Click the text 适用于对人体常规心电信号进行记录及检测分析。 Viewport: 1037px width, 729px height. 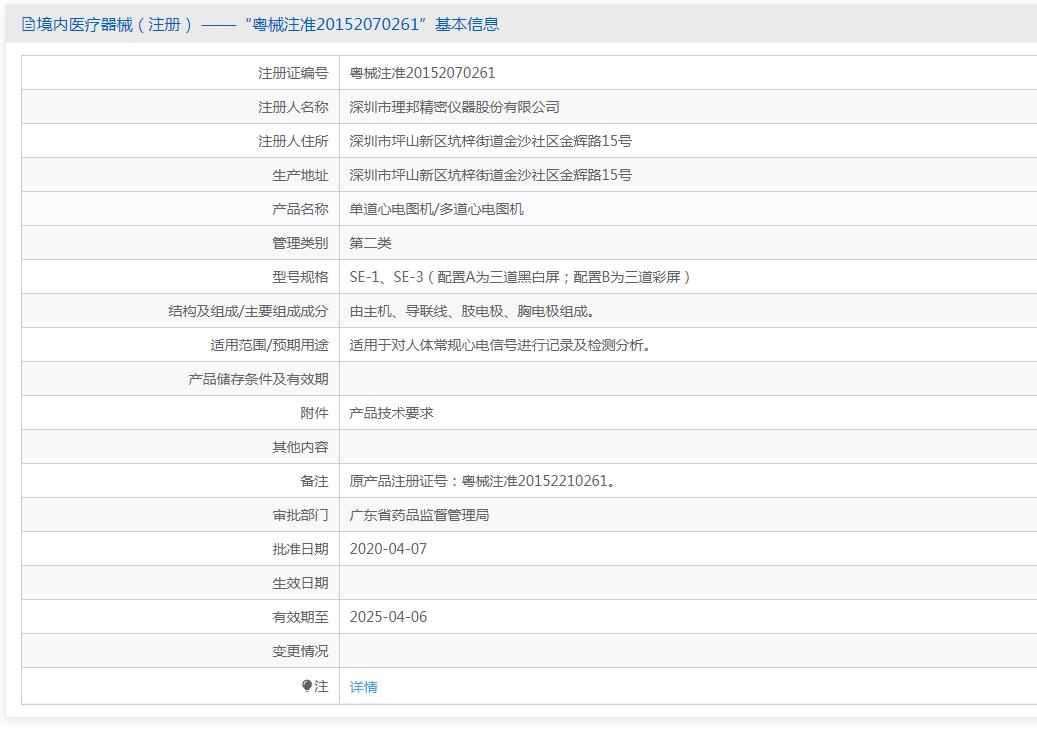(x=499, y=345)
